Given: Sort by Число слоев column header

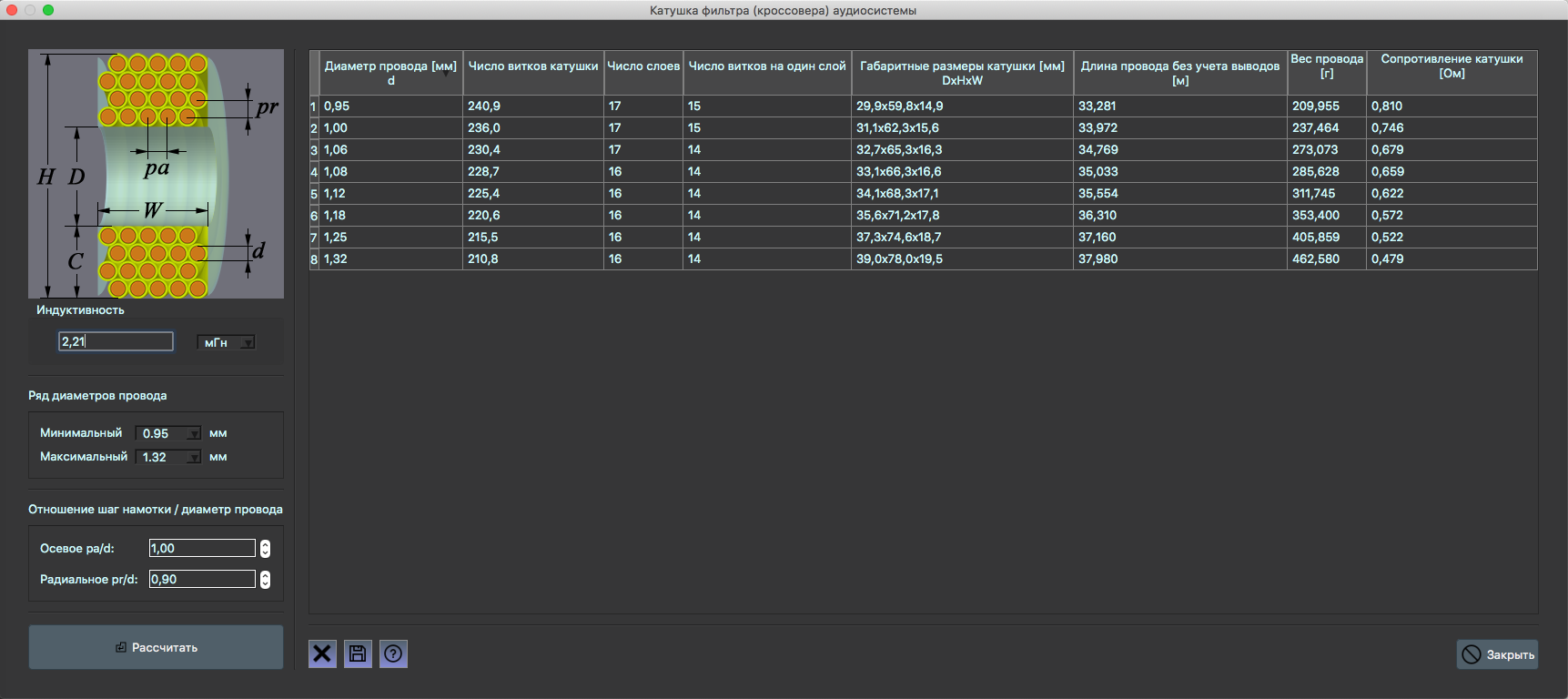Looking at the screenshot, I should pyautogui.click(x=643, y=73).
